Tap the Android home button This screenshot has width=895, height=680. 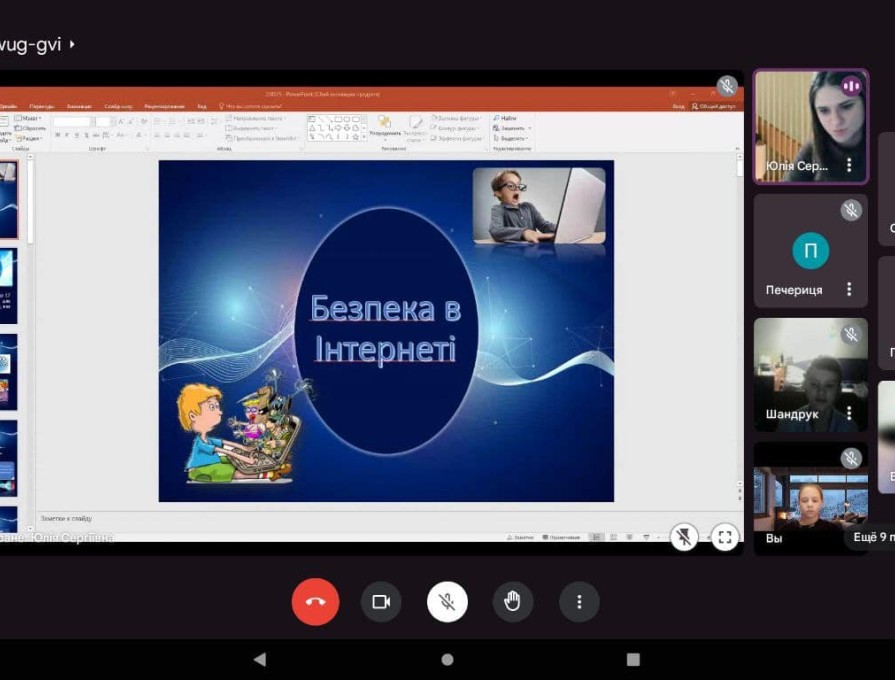click(448, 659)
